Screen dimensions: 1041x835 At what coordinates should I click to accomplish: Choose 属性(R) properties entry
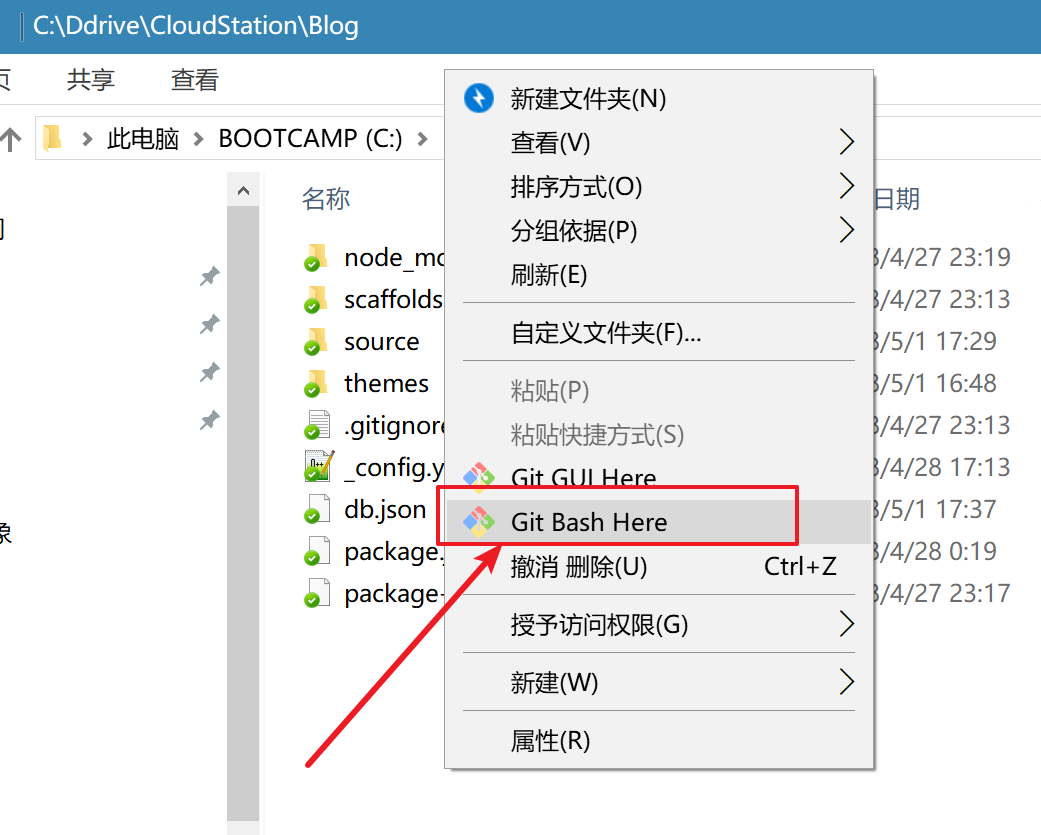658,740
